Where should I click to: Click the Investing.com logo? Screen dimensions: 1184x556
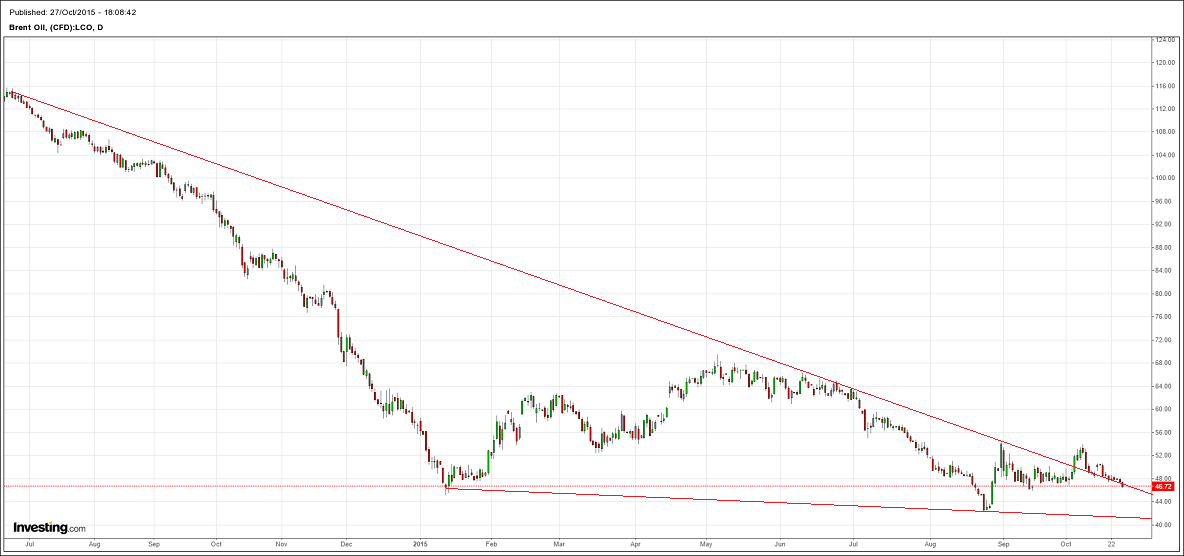coord(49,527)
